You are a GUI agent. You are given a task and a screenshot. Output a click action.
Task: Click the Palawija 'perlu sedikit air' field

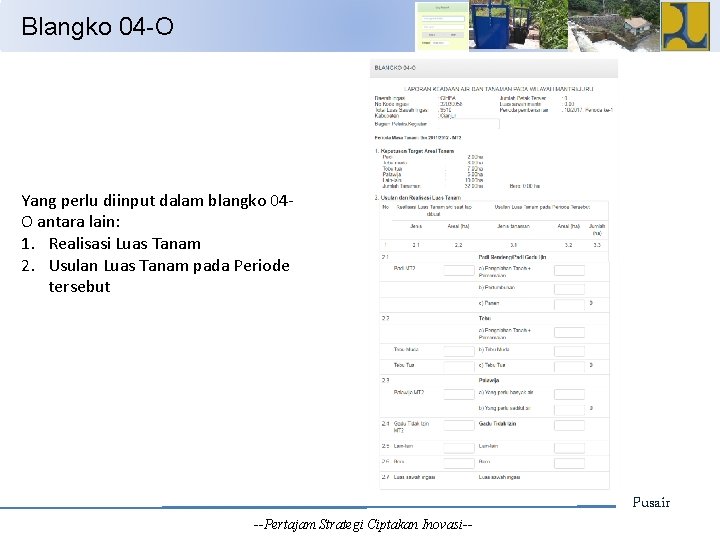tap(569, 410)
